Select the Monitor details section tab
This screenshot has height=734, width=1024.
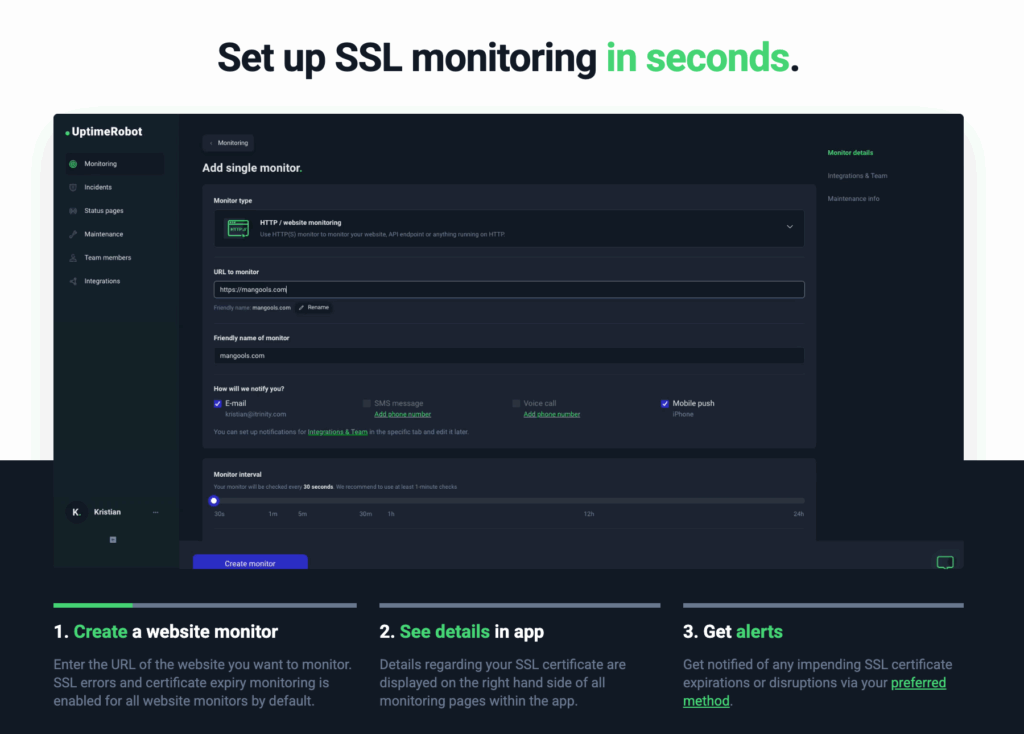(850, 153)
